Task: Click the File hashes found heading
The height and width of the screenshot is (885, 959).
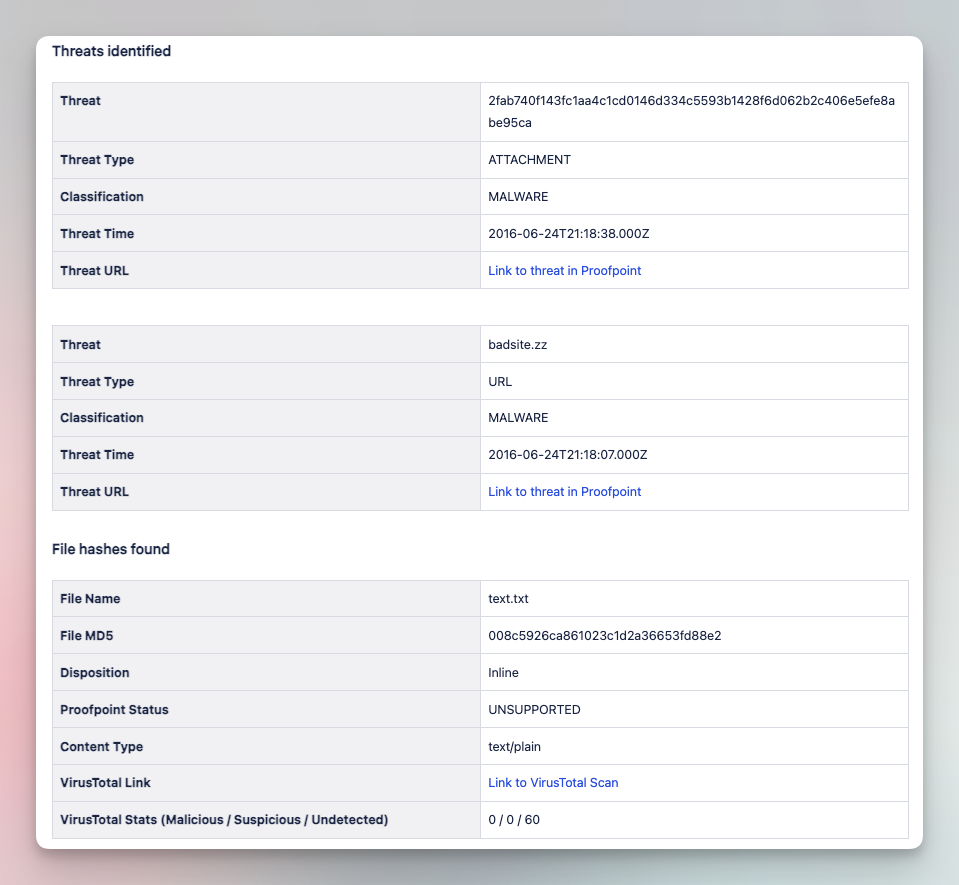Action: coord(111,549)
